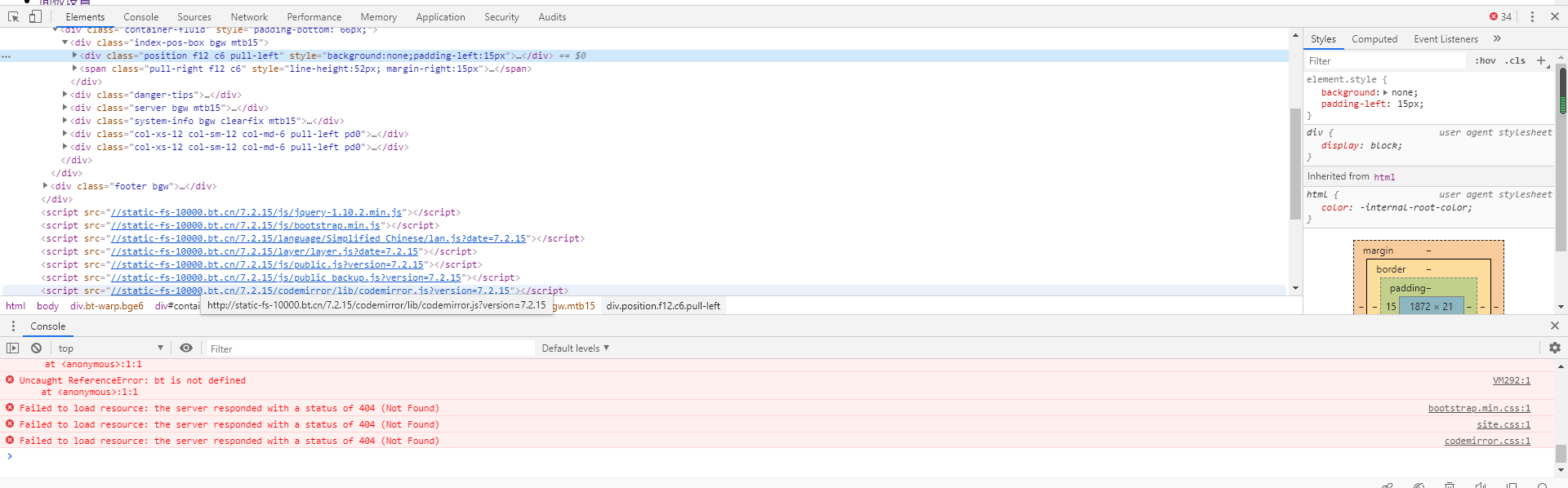Click the box model 1872 × 21 content size
The image size is (1568, 488).
(x=1431, y=307)
